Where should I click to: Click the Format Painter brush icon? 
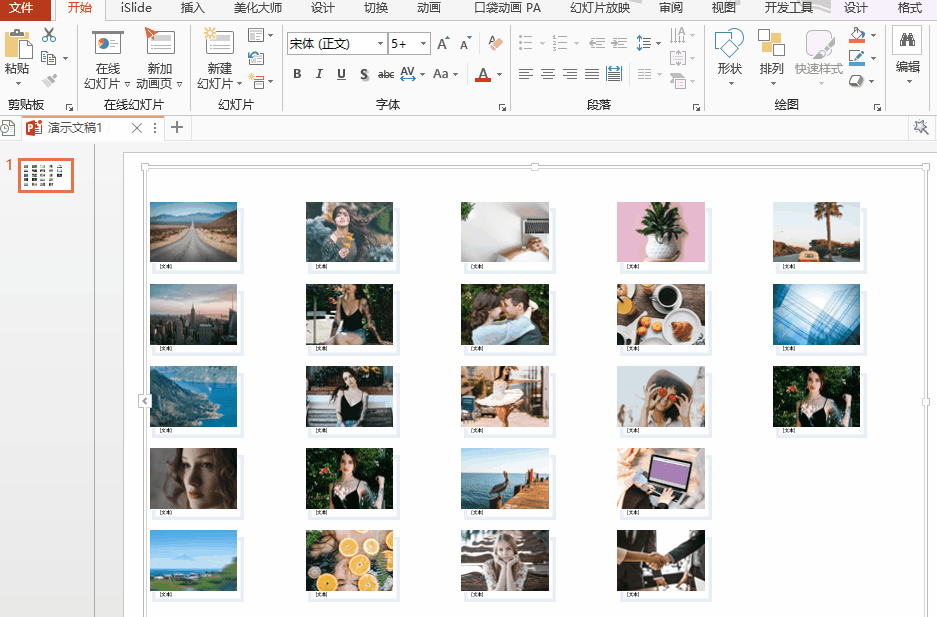(x=49, y=81)
